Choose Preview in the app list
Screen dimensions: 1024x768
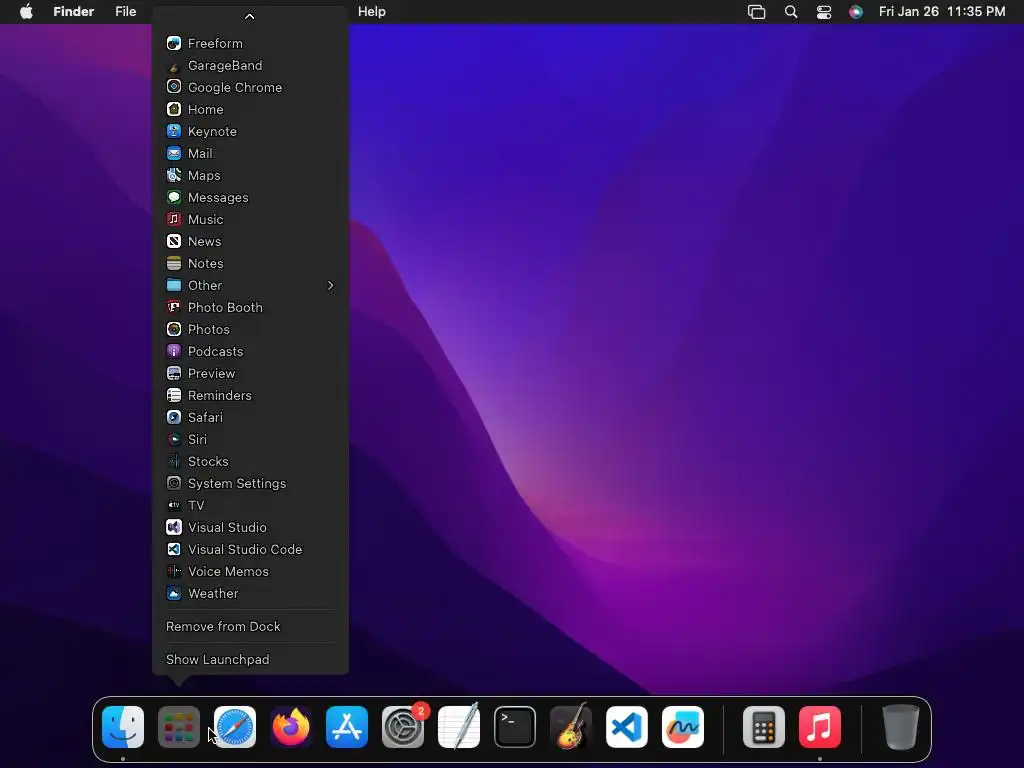point(250,373)
